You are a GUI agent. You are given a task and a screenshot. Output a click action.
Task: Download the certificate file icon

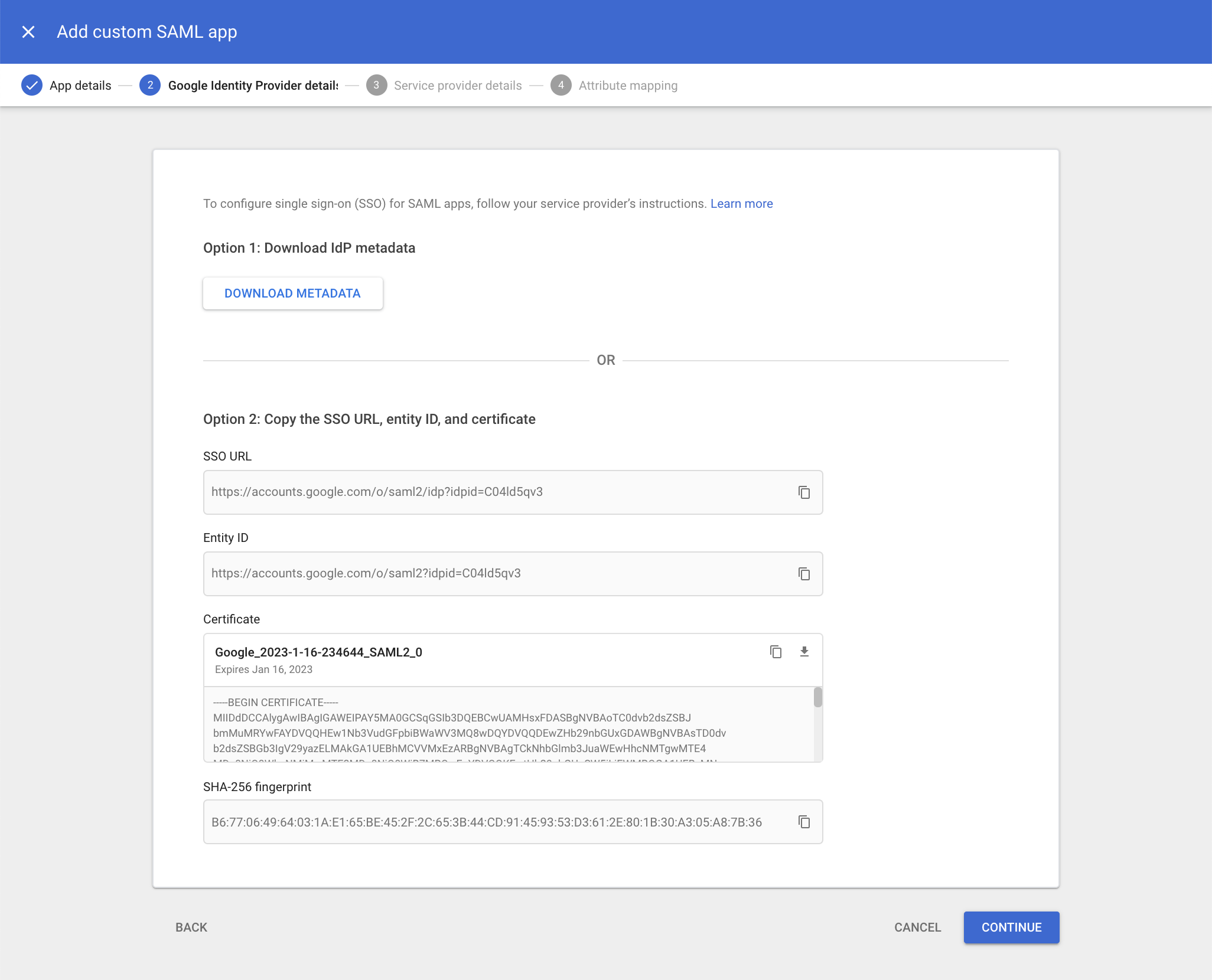pos(804,652)
